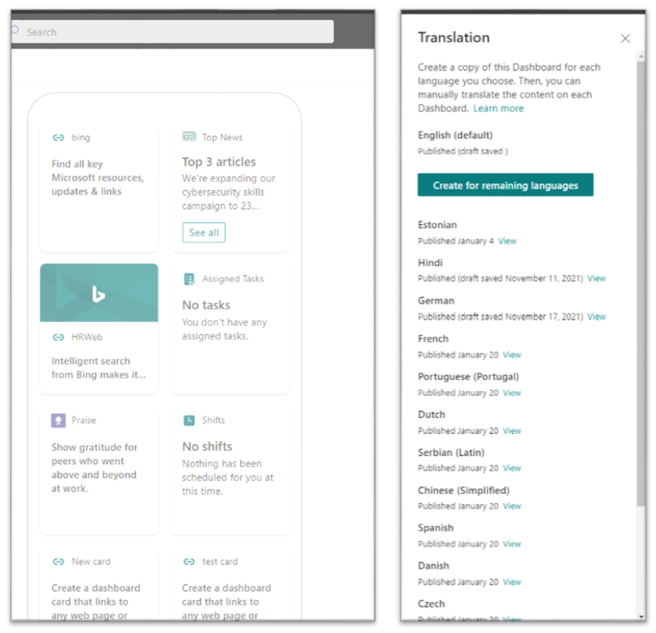Click the Translation panel title
The image size is (656, 633).
coord(454,38)
